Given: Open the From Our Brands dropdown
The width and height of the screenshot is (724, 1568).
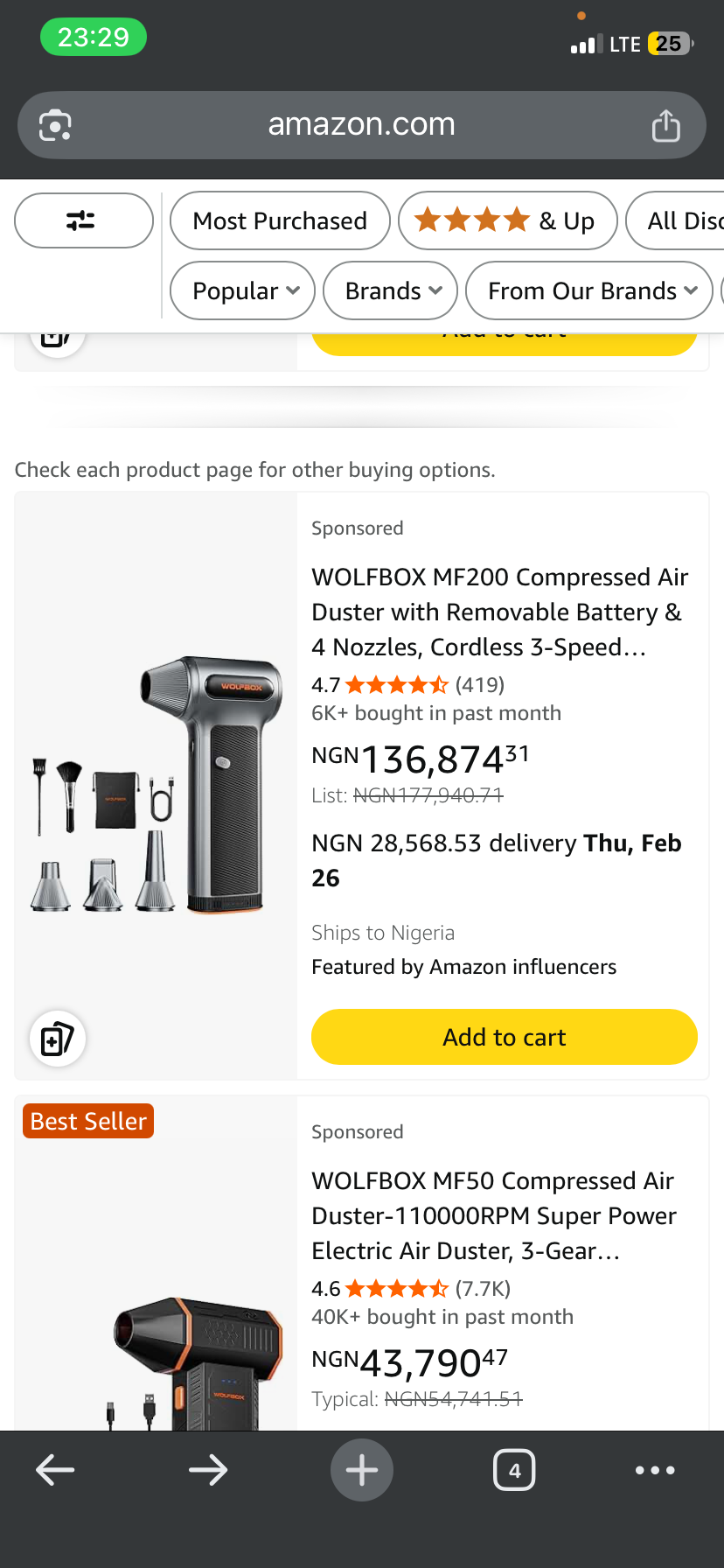Looking at the screenshot, I should tap(588, 290).
